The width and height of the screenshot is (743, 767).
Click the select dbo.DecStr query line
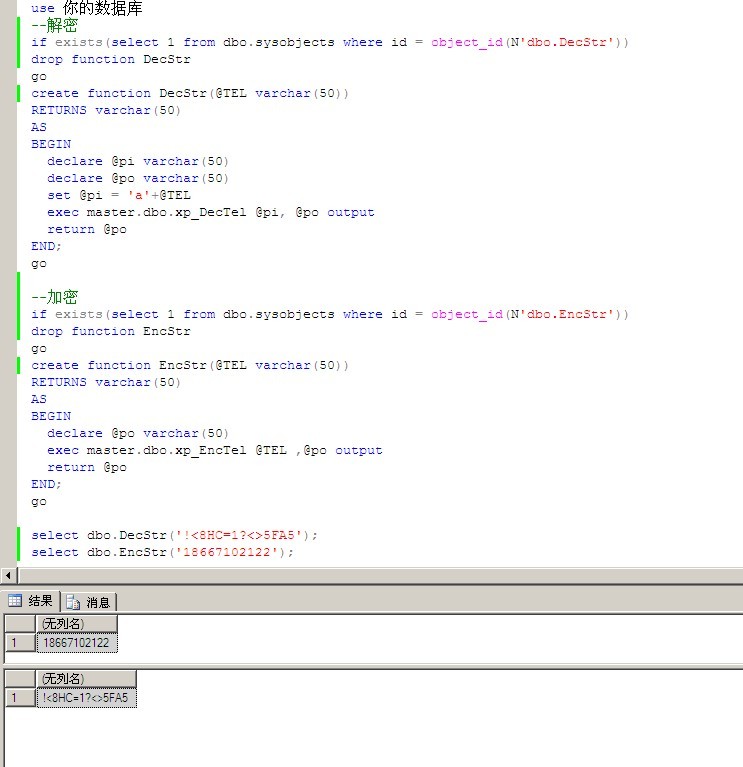pyautogui.click(x=175, y=535)
